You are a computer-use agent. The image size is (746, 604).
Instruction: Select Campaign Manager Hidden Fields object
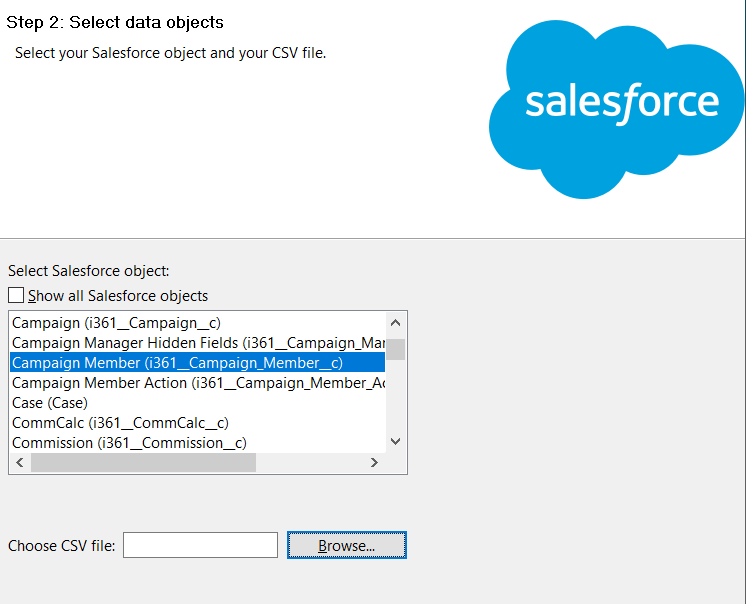(197, 343)
